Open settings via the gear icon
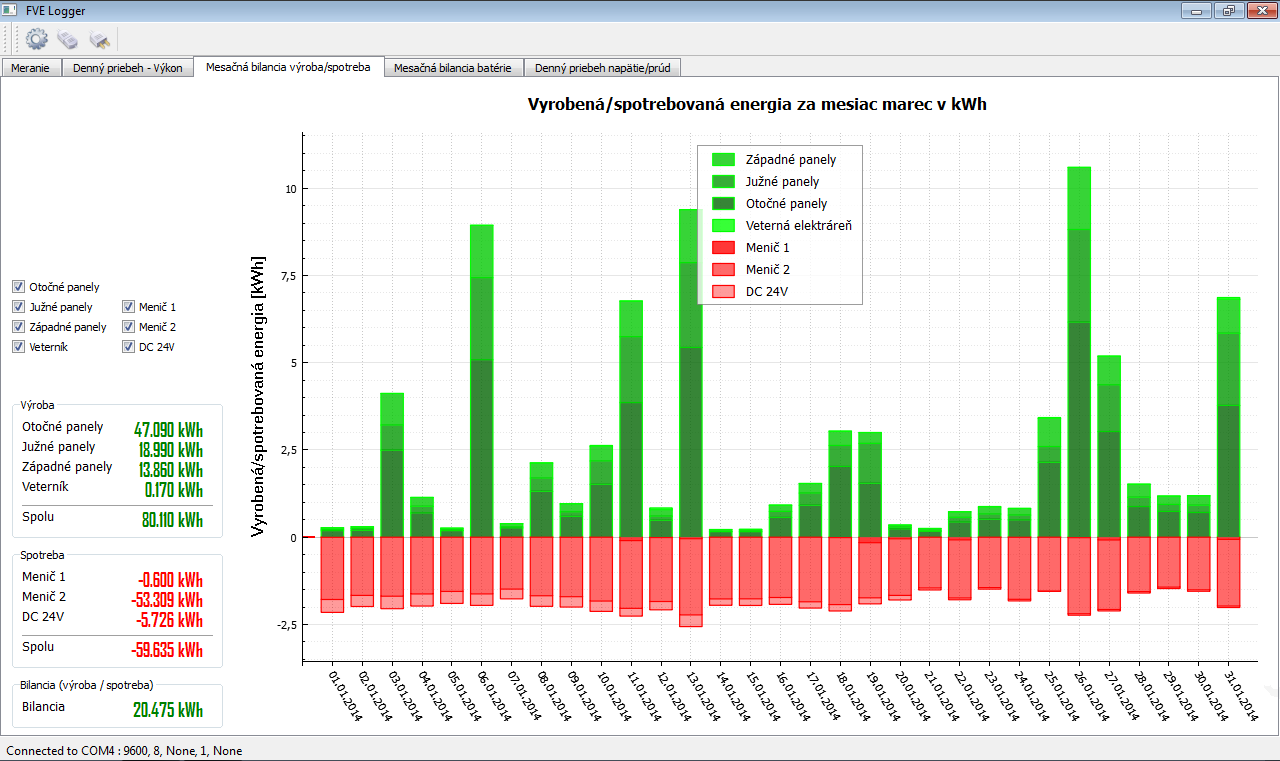The height and width of the screenshot is (761, 1280). [x=37, y=39]
